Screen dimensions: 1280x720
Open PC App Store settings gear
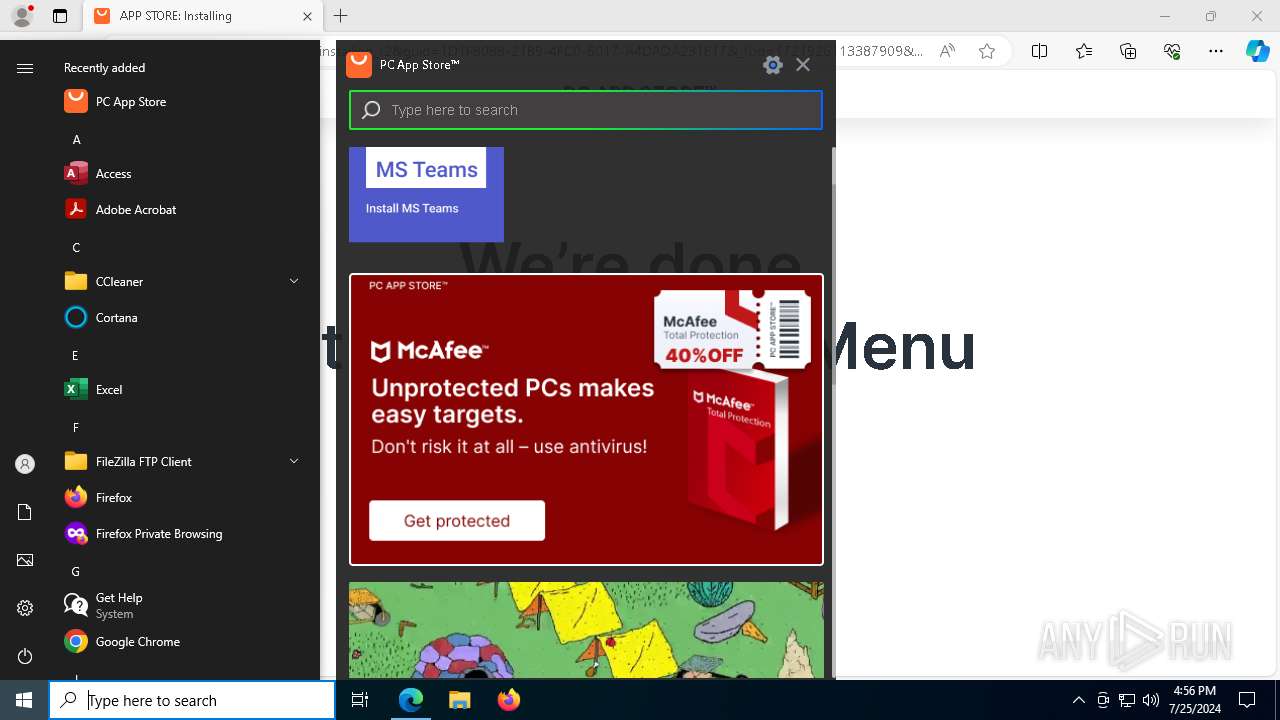[x=772, y=65]
